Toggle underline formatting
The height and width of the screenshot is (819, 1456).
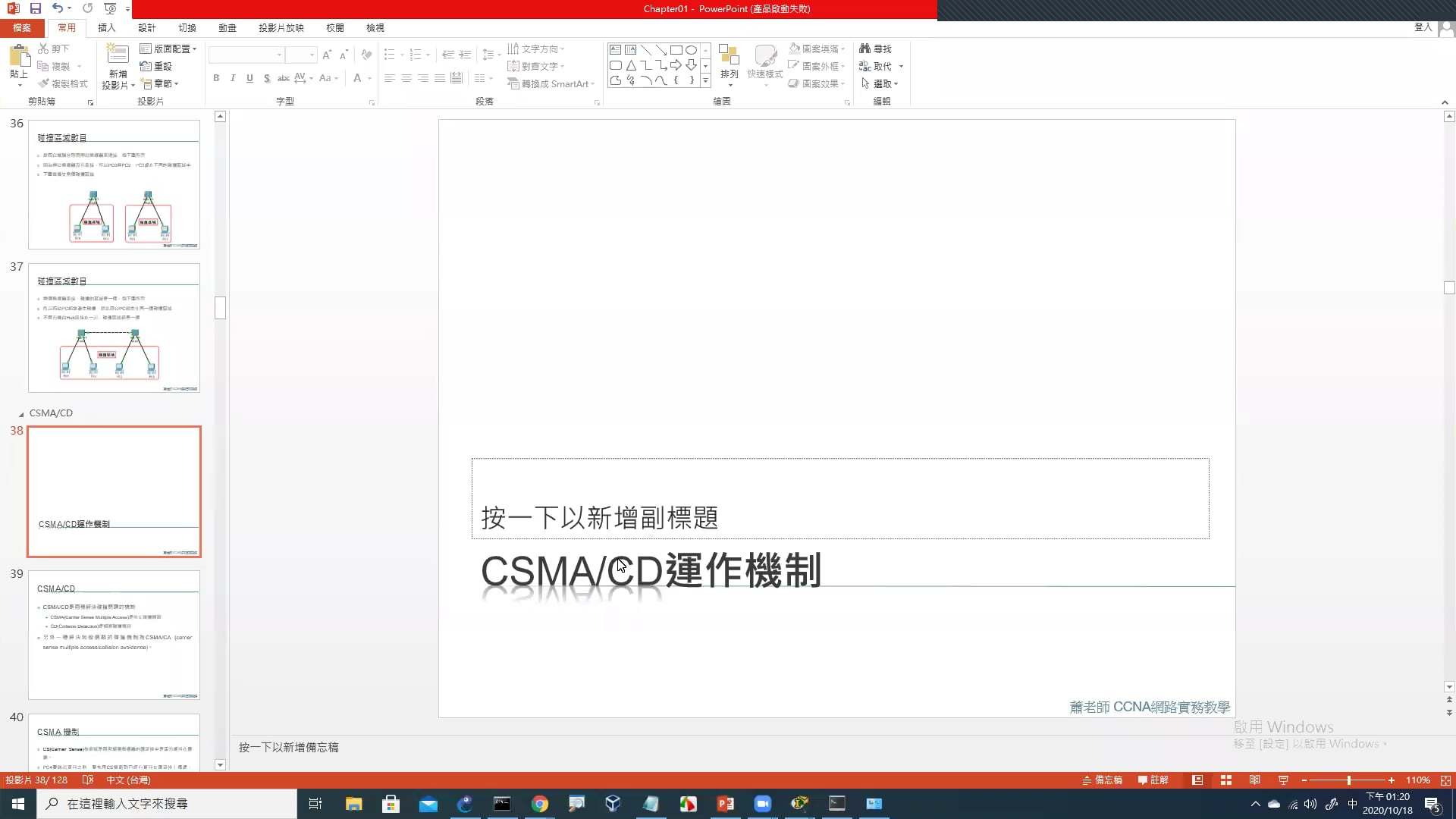click(249, 78)
